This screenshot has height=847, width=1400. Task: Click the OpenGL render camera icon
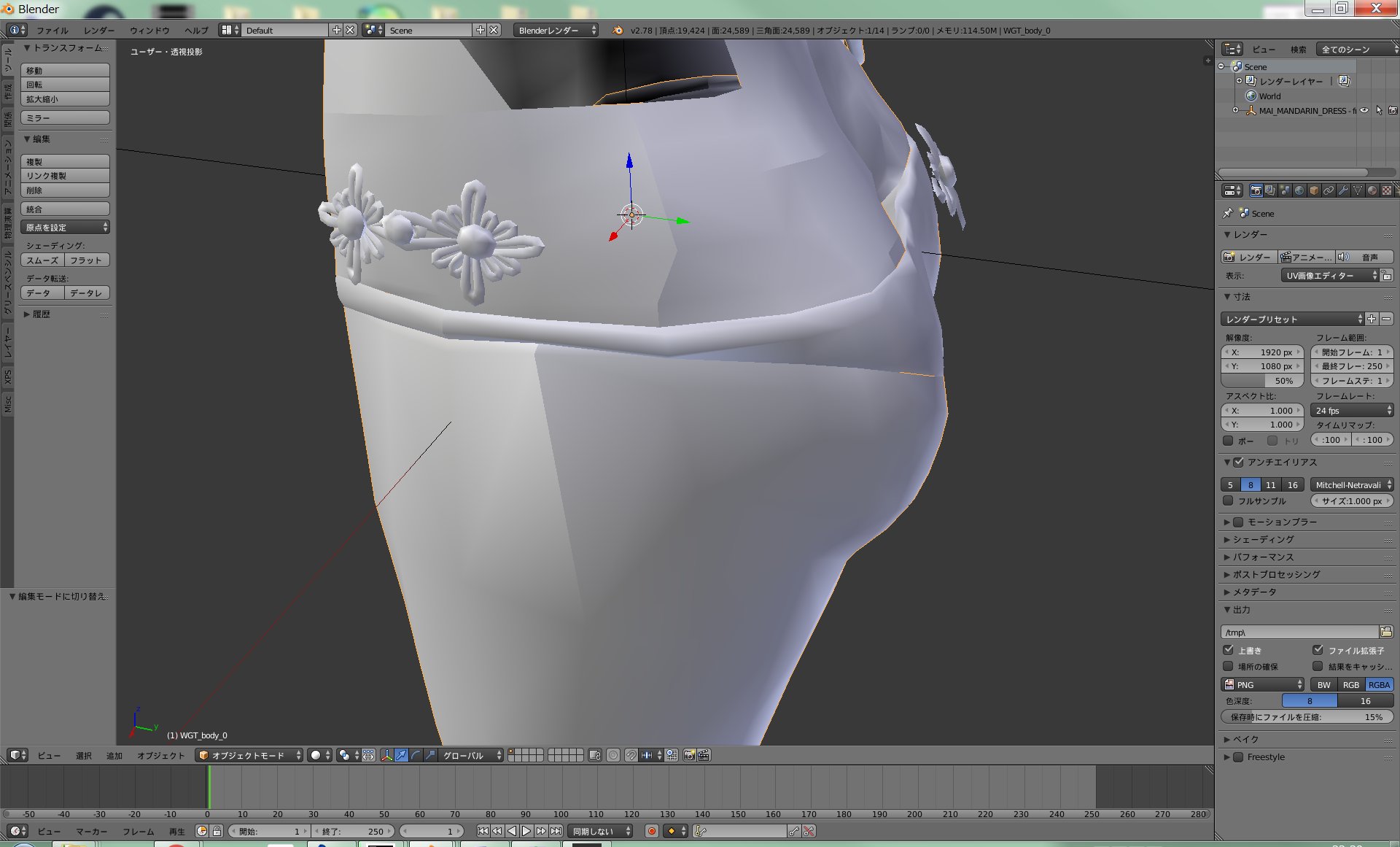689,755
